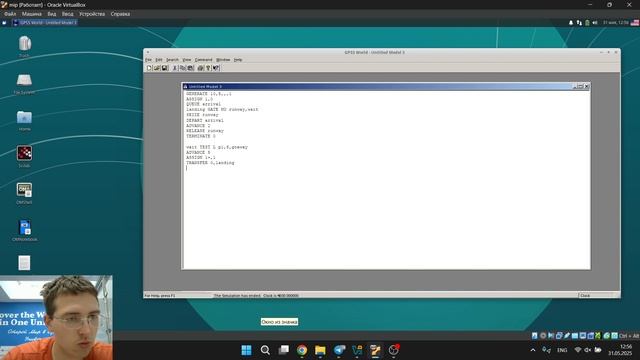Click the document file icon below OMNotebook
The image size is (640, 360).
tap(24, 263)
